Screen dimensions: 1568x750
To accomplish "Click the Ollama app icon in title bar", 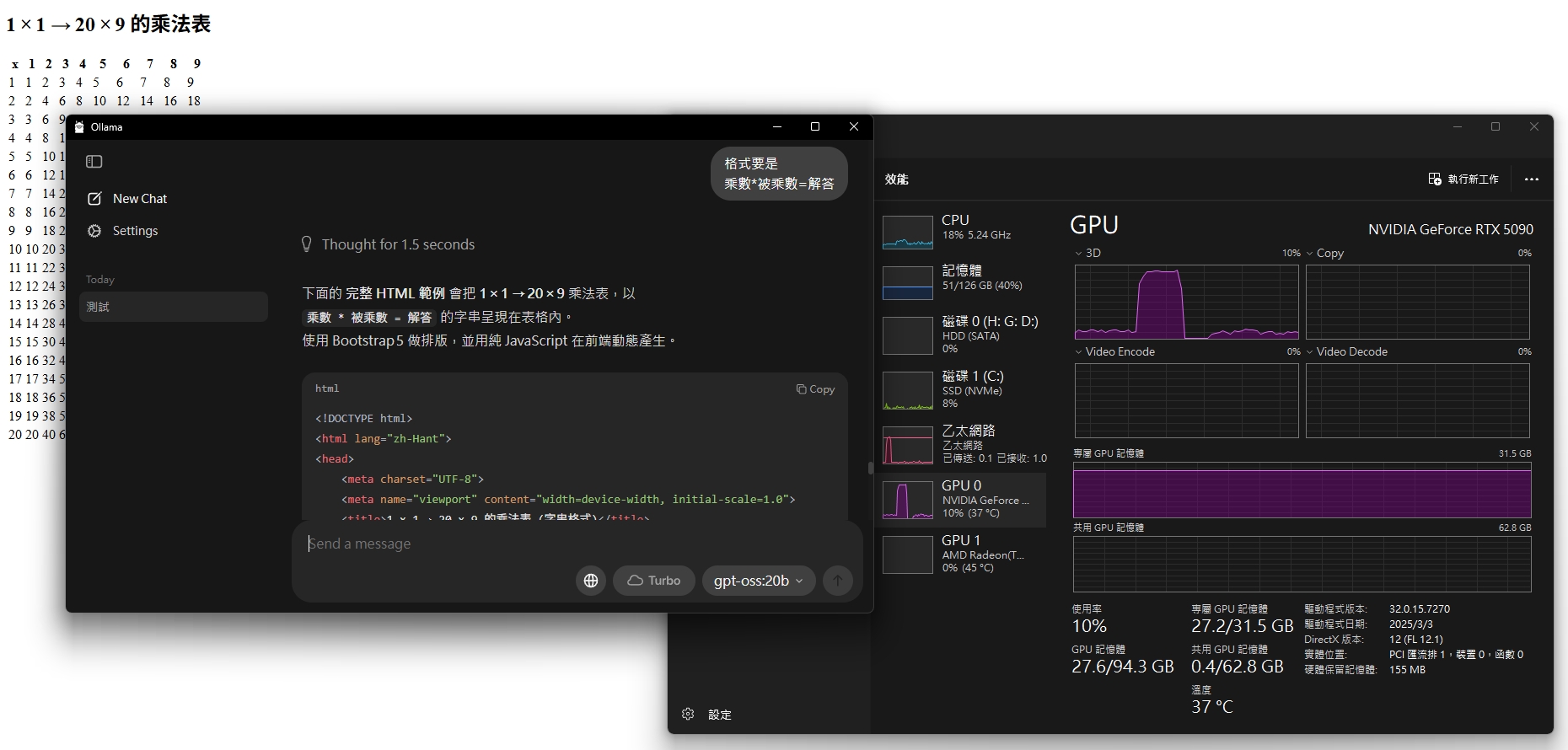I will (x=79, y=127).
